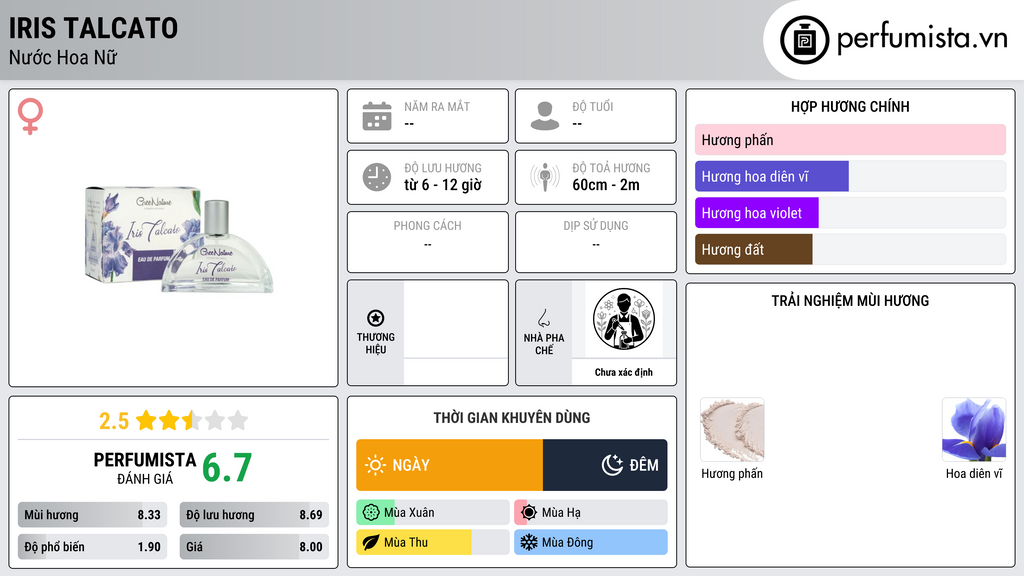Click the Trải nghiệm mùi hương heading

click(x=850, y=301)
